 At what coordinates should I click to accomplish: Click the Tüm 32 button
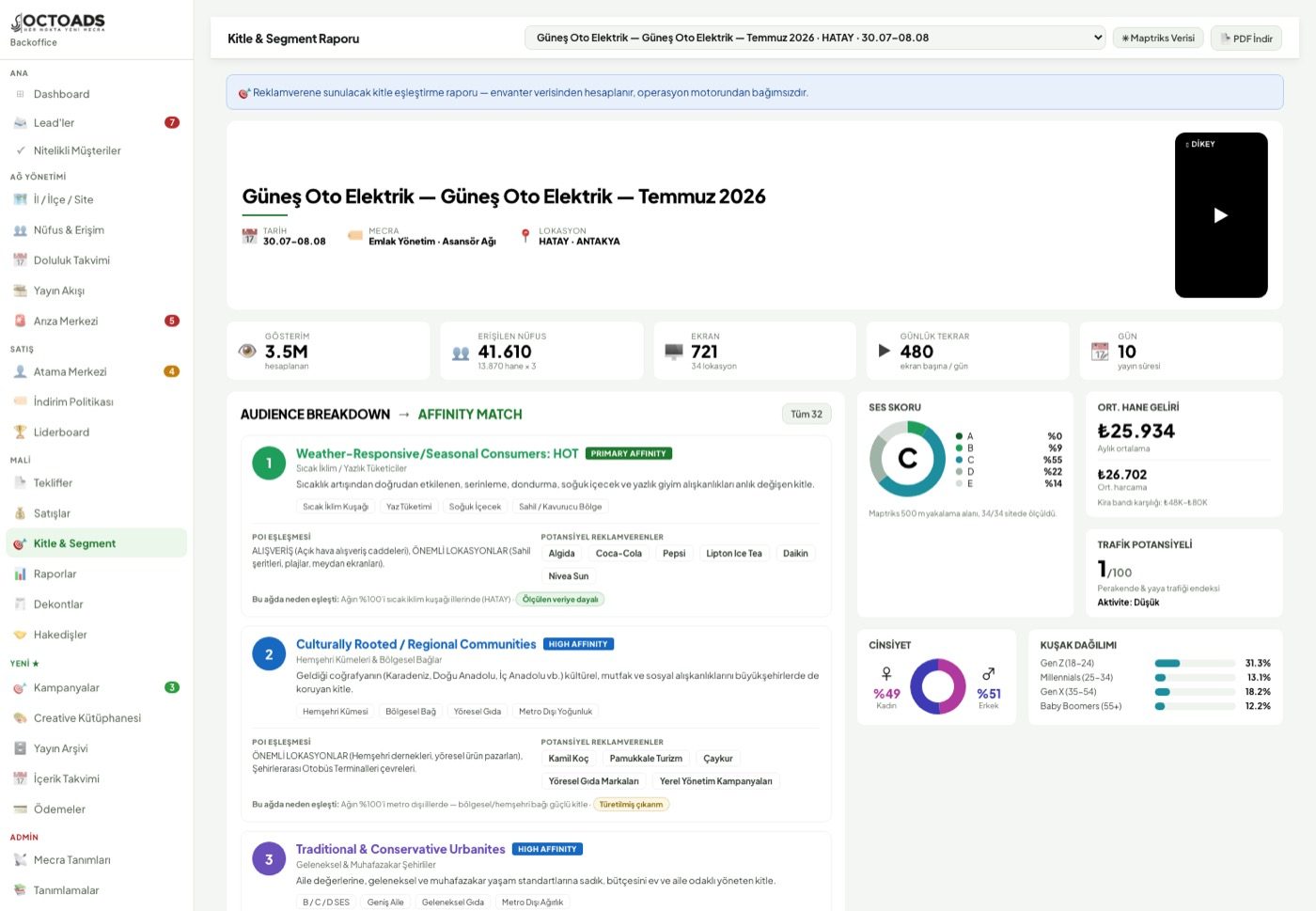pos(807,414)
